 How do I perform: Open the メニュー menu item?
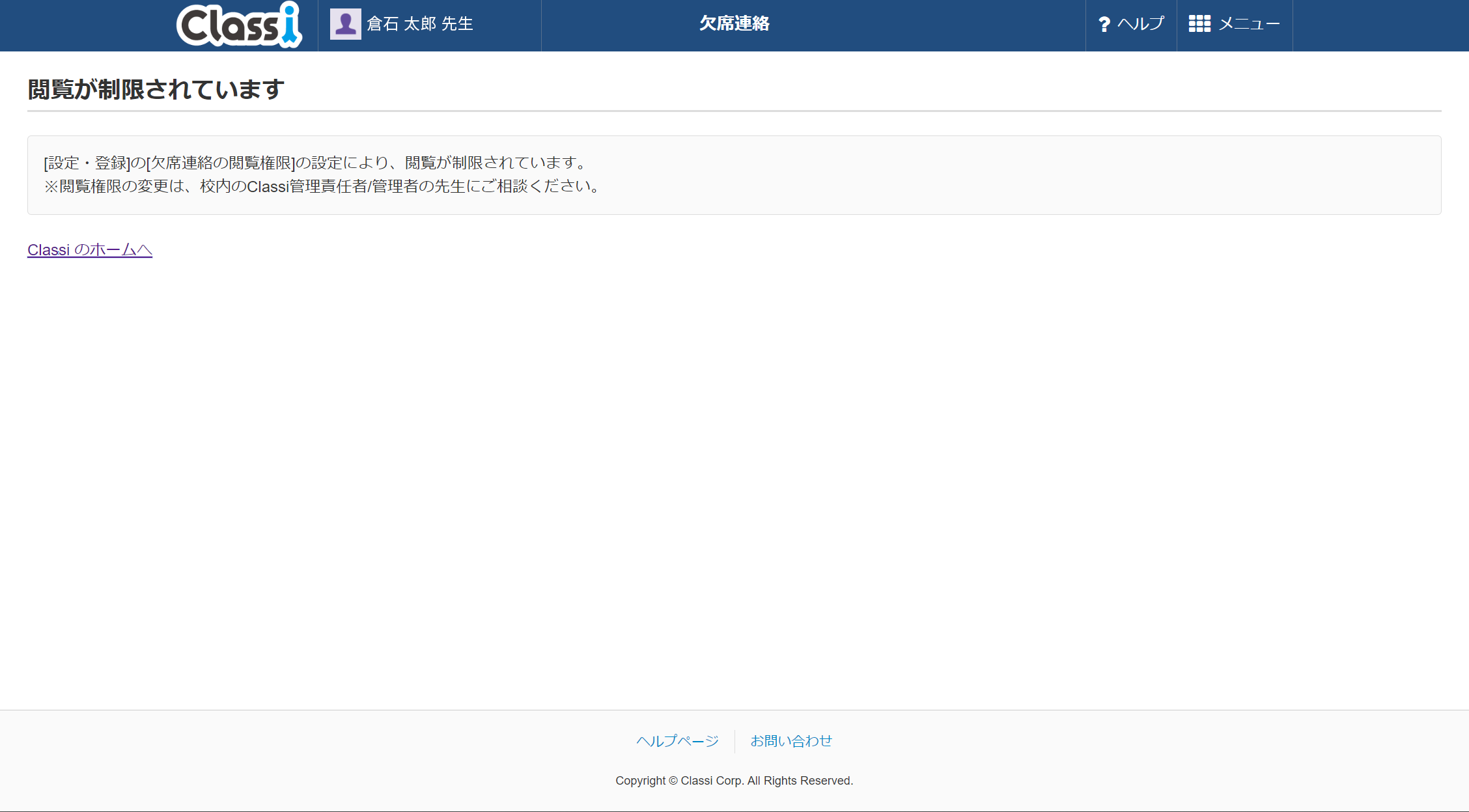pos(1249,24)
